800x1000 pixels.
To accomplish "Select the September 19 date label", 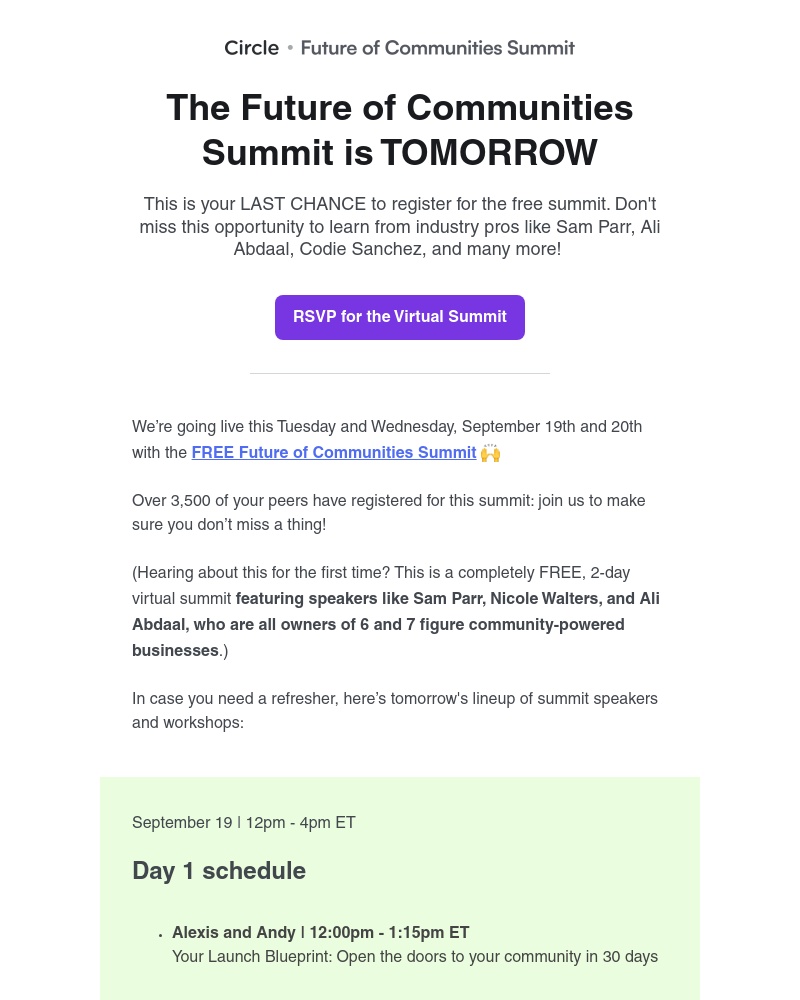I will coord(182,823).
